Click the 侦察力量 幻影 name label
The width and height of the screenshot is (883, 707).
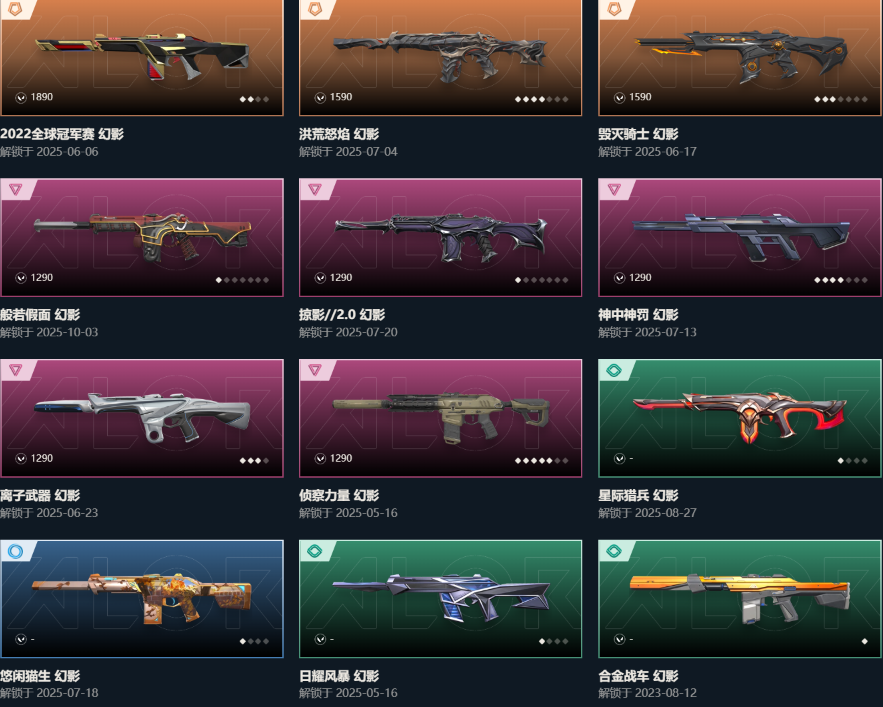tap(339, 496)
